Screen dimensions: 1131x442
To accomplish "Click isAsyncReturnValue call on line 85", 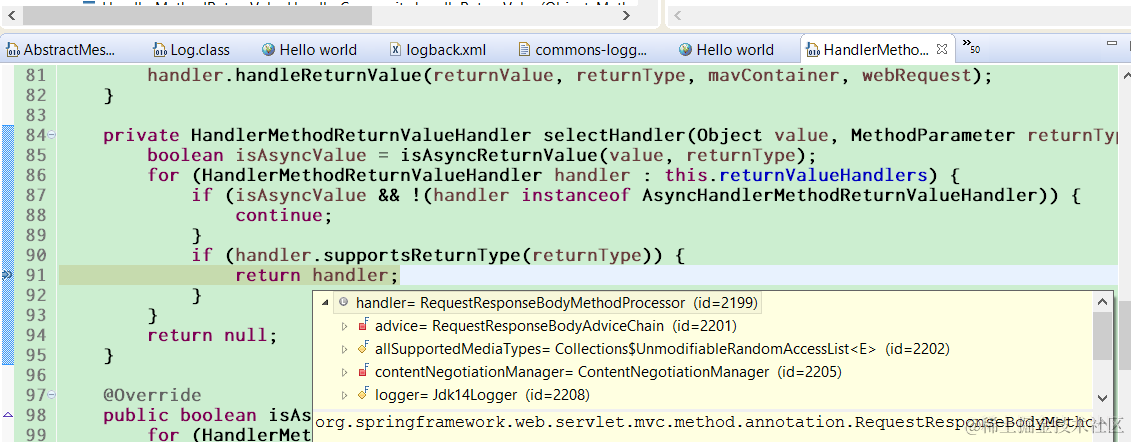I will click(x=500, y=155).
